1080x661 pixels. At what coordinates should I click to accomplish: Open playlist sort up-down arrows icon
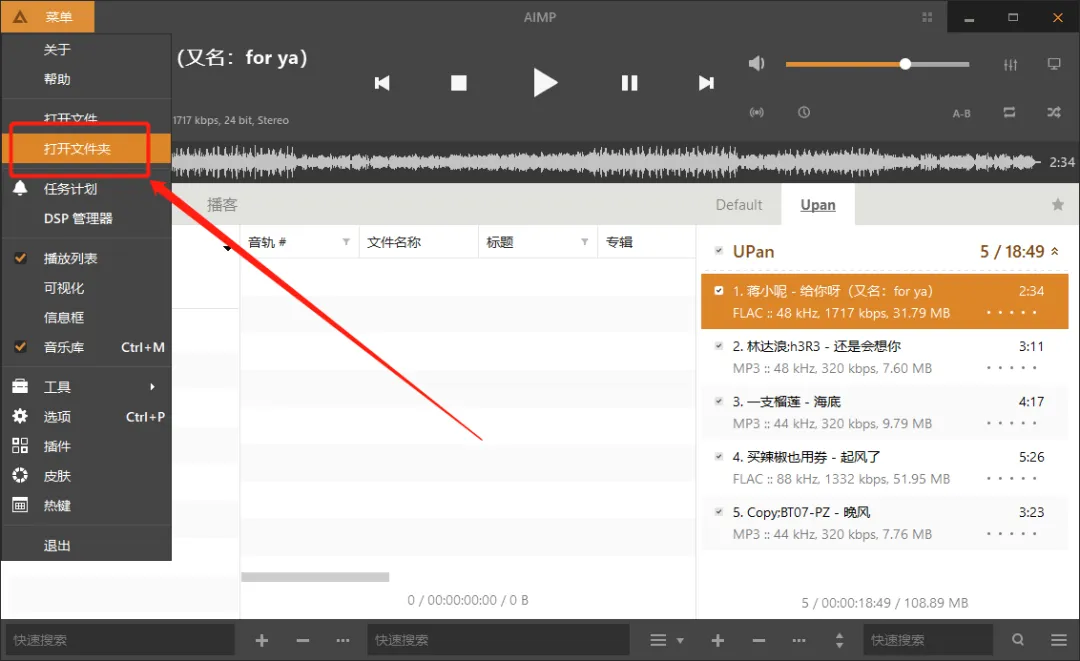click(839, 640)
